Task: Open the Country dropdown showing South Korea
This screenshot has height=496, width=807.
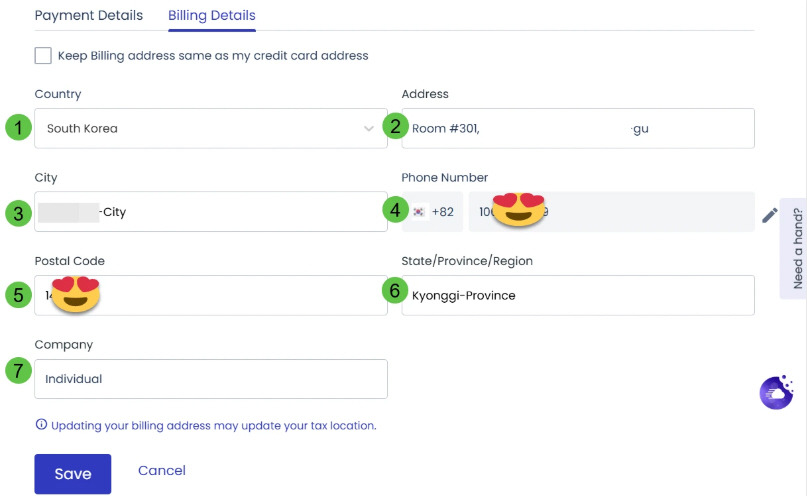Action: tap(211, 128)
